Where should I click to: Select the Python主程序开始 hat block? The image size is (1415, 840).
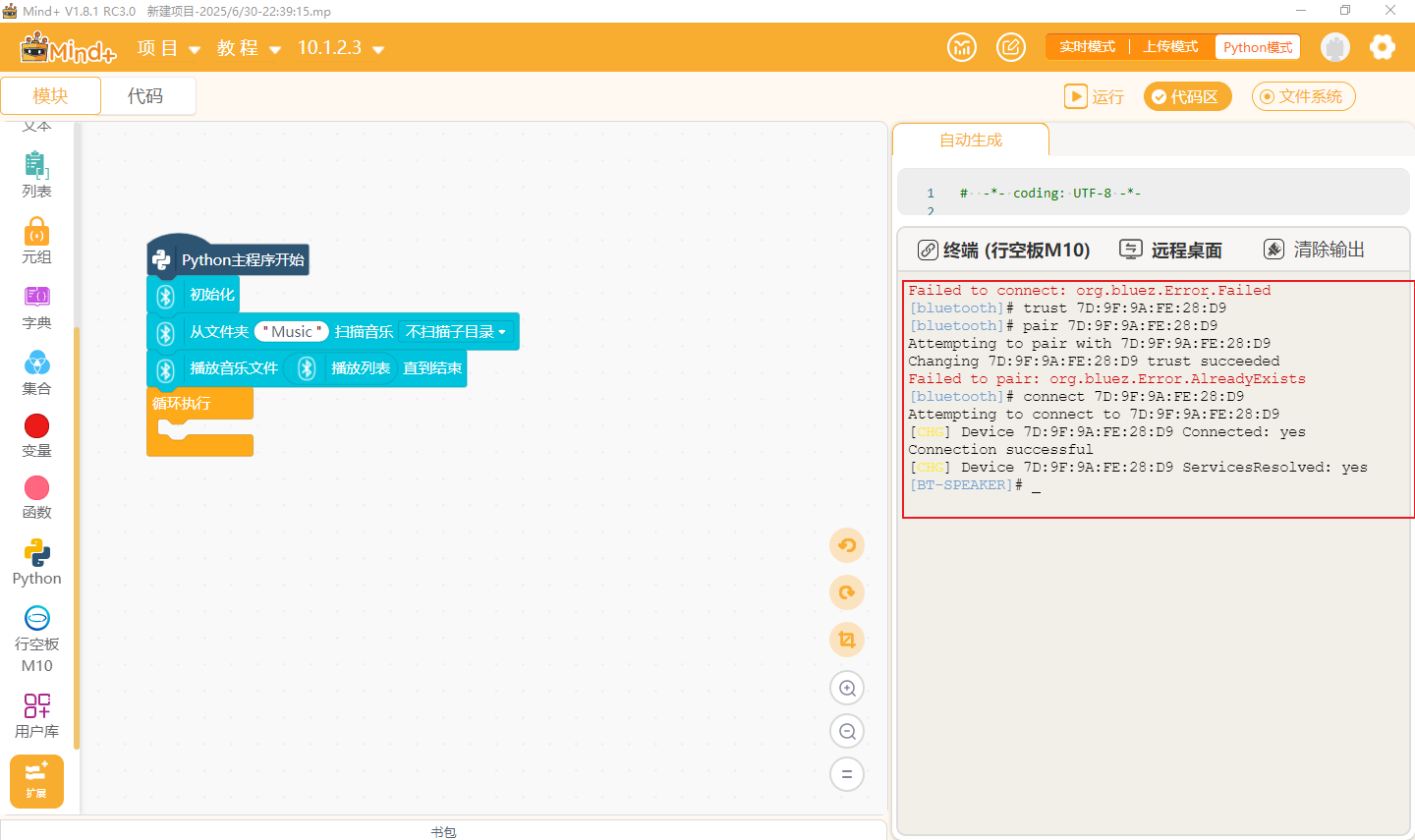(228, 259)
